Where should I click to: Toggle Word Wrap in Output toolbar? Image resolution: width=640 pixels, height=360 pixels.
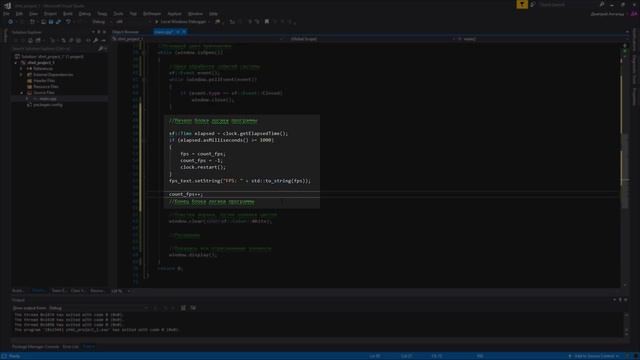tap(193, 308)
